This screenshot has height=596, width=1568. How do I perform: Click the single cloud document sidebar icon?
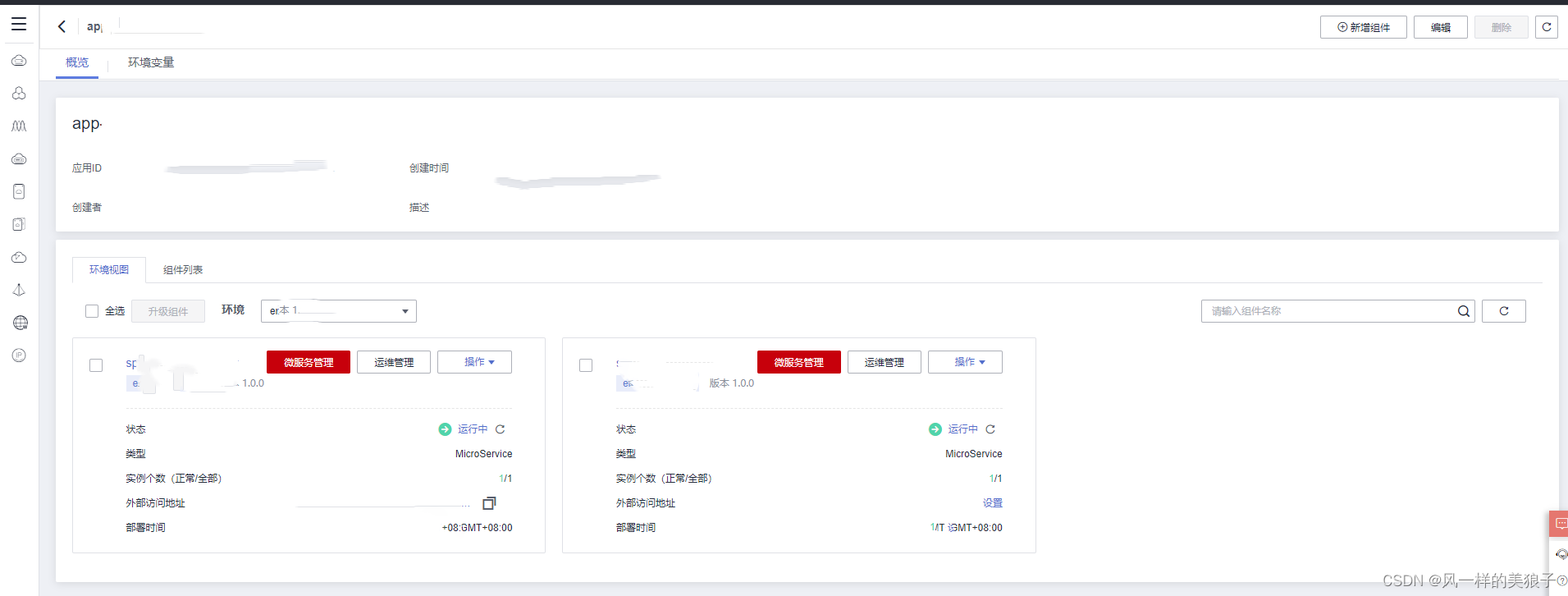coord(19,191)
